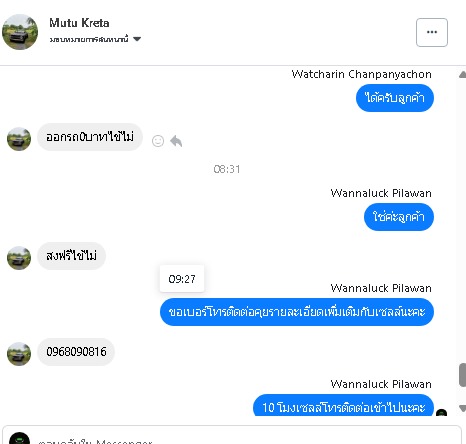This screenshot has height=444, width=466.
Task: Click the 10 โมง message bubble
Action: tap(343, 405)
